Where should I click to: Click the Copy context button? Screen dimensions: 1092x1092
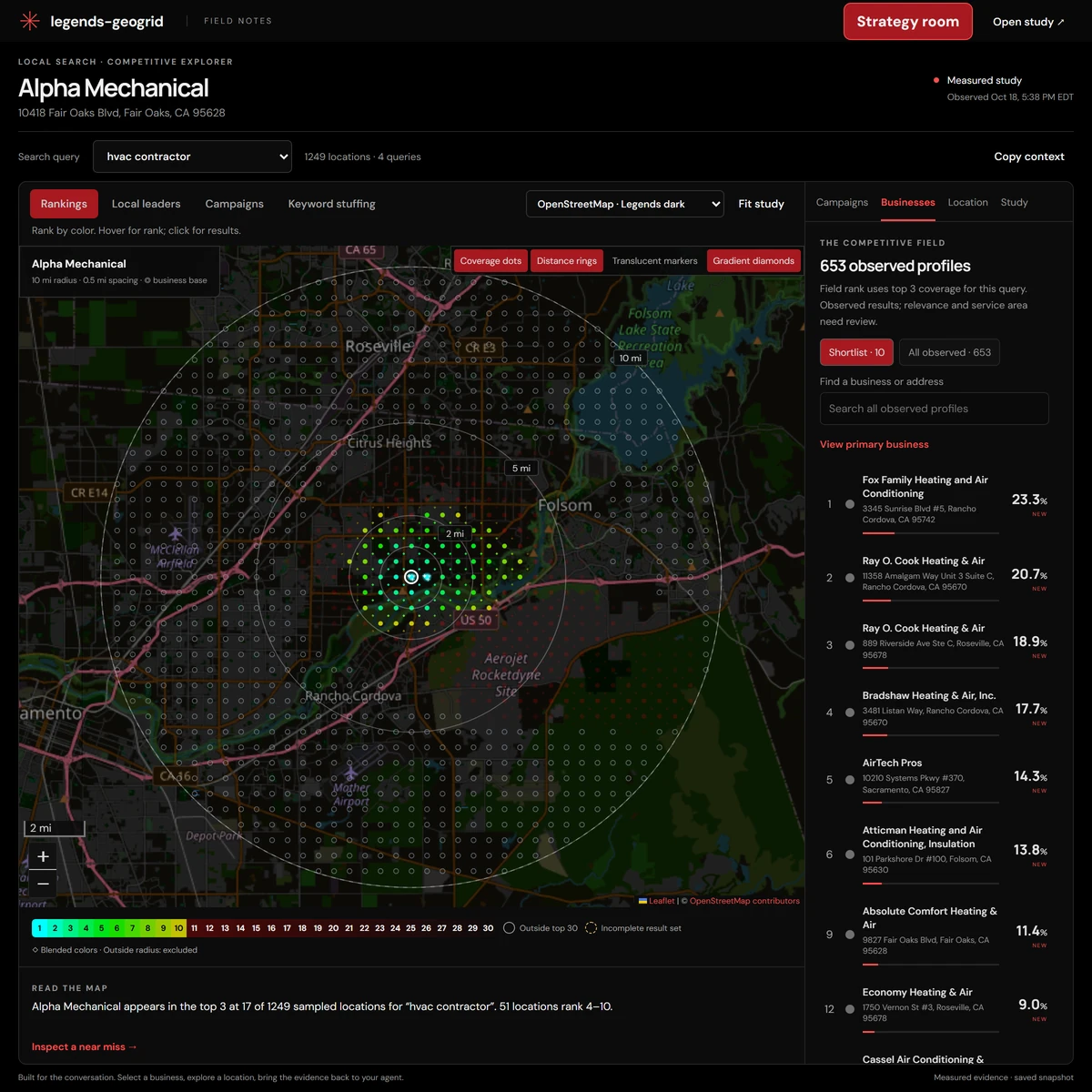point(1029,157)
